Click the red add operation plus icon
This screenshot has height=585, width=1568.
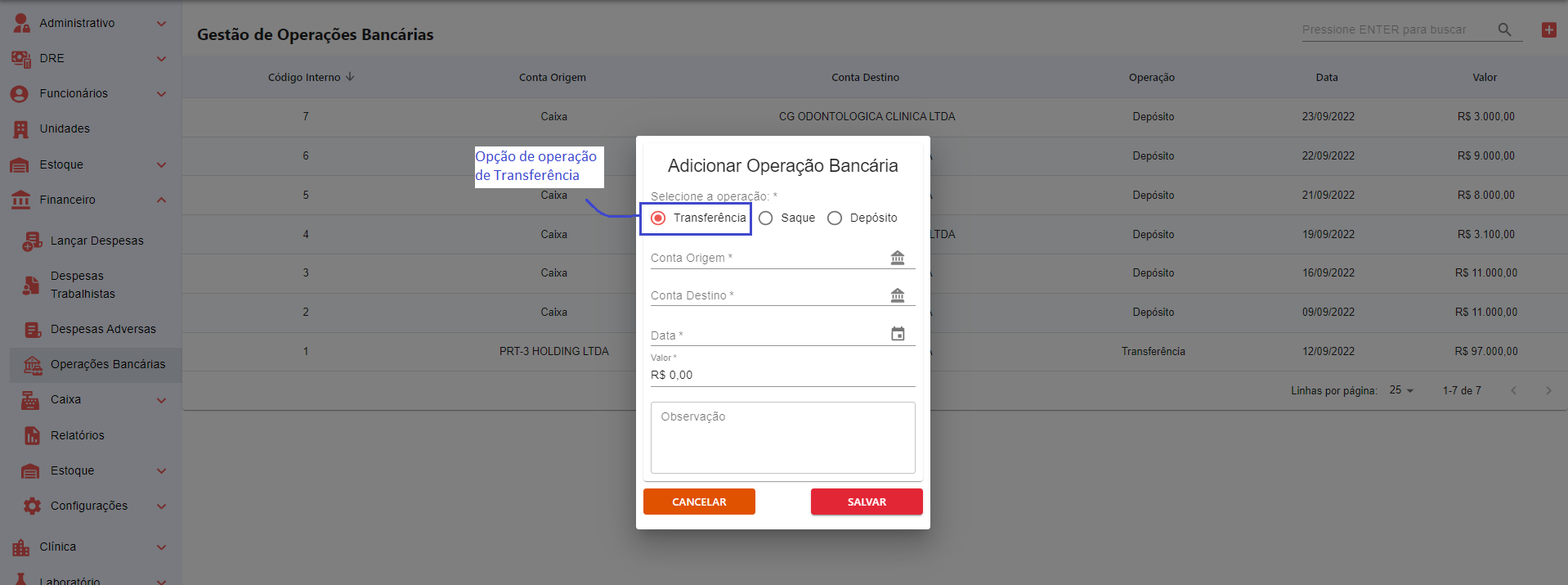click(x=1548, y=30)
